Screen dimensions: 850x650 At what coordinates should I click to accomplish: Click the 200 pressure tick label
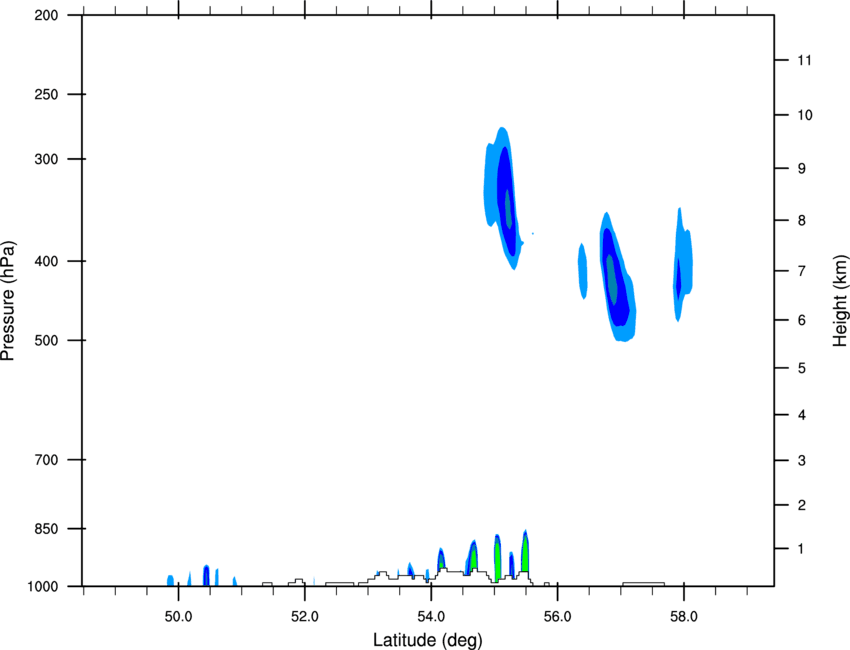click(x=46, y=16)
